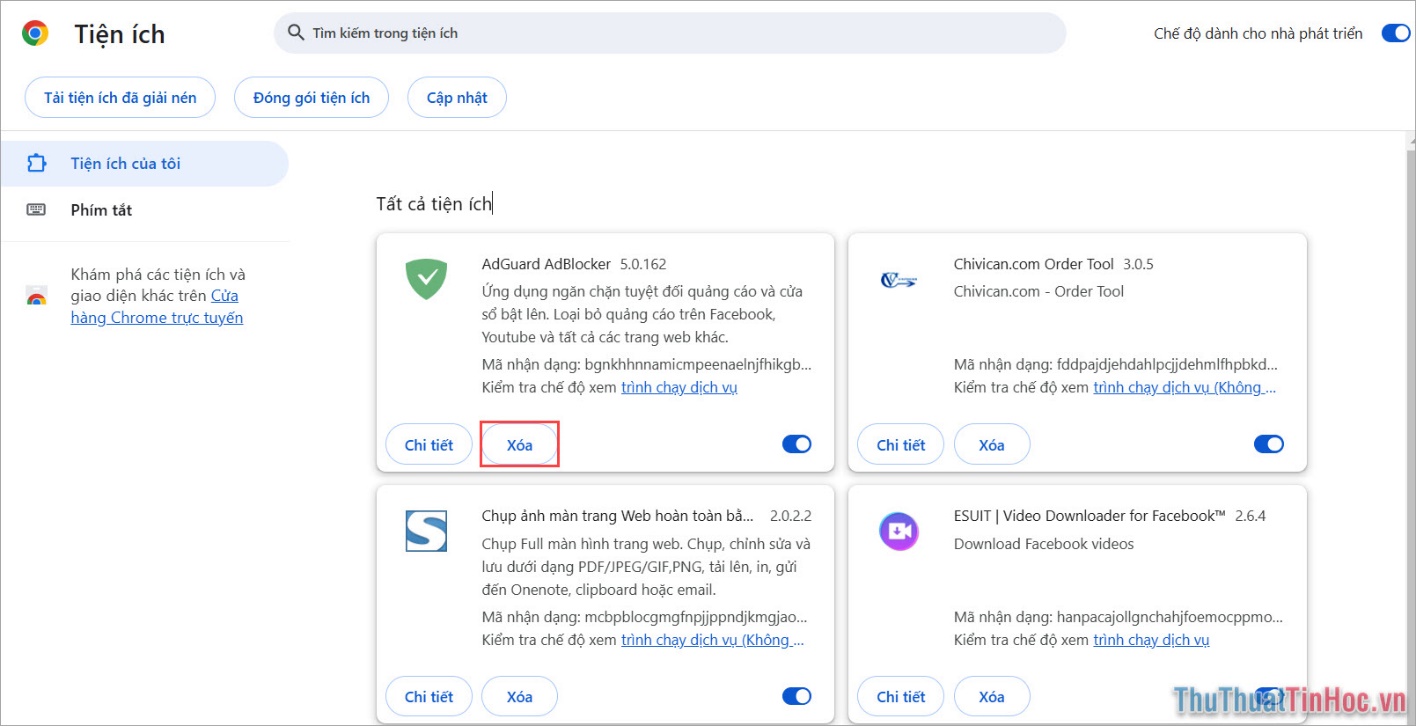The width and height of the screenshot is (1416, 726).
Task: Click the Đóng gói tiện ích button
Action: [x=311, y=97]
